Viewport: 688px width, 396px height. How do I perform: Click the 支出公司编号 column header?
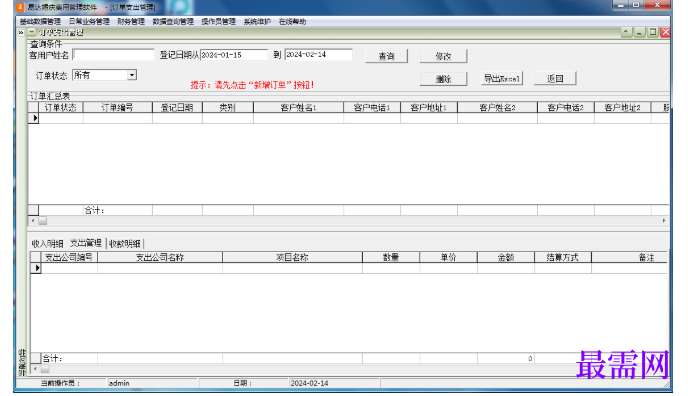69,257
